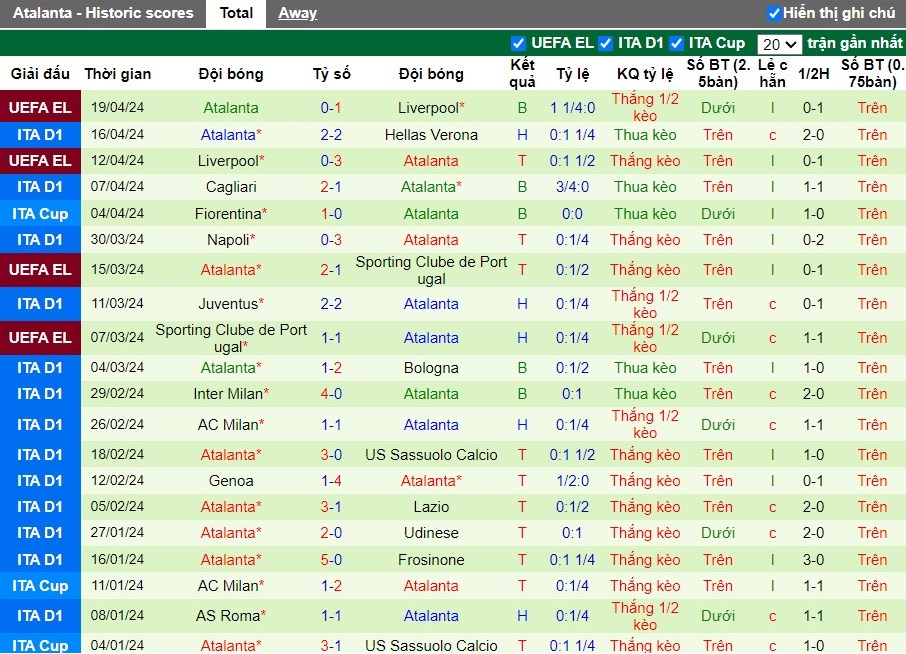Click Liverpool in the 19/04/24 row
Image resolution: width=906 pixels, height=654 pixels.
[431, 108]
